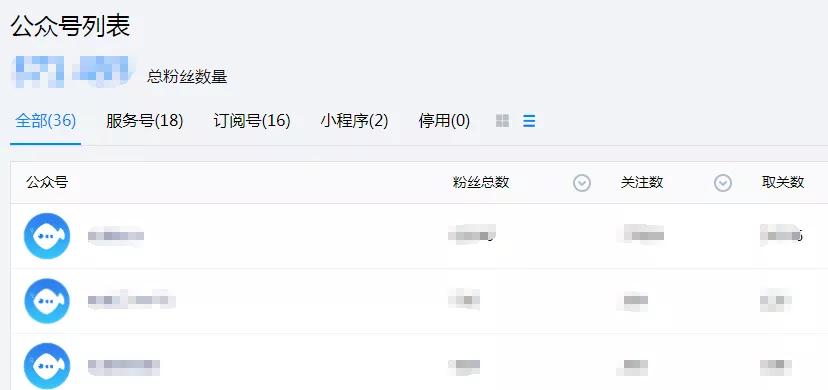Click the 粉丝总数 column header
This screenshot has width=828, height=390.
(x=481, y=183)
